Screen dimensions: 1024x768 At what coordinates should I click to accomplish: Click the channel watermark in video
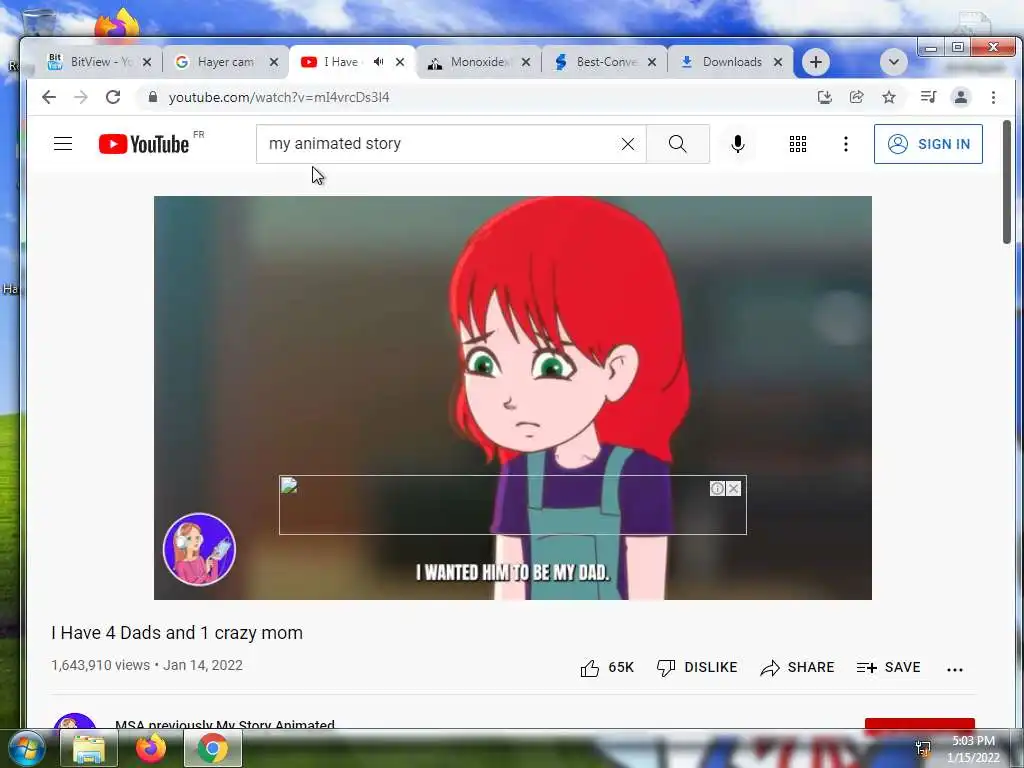coord(199,549)
